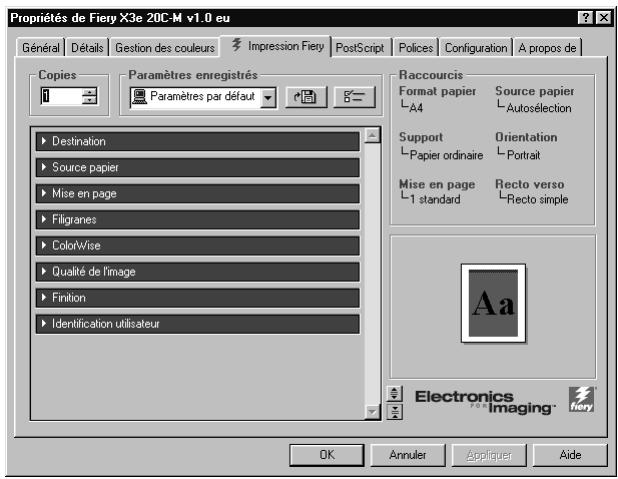Viewport: 618px width, 479px height.
Task: Click the Appliquer button
Action: coord(489,455)
